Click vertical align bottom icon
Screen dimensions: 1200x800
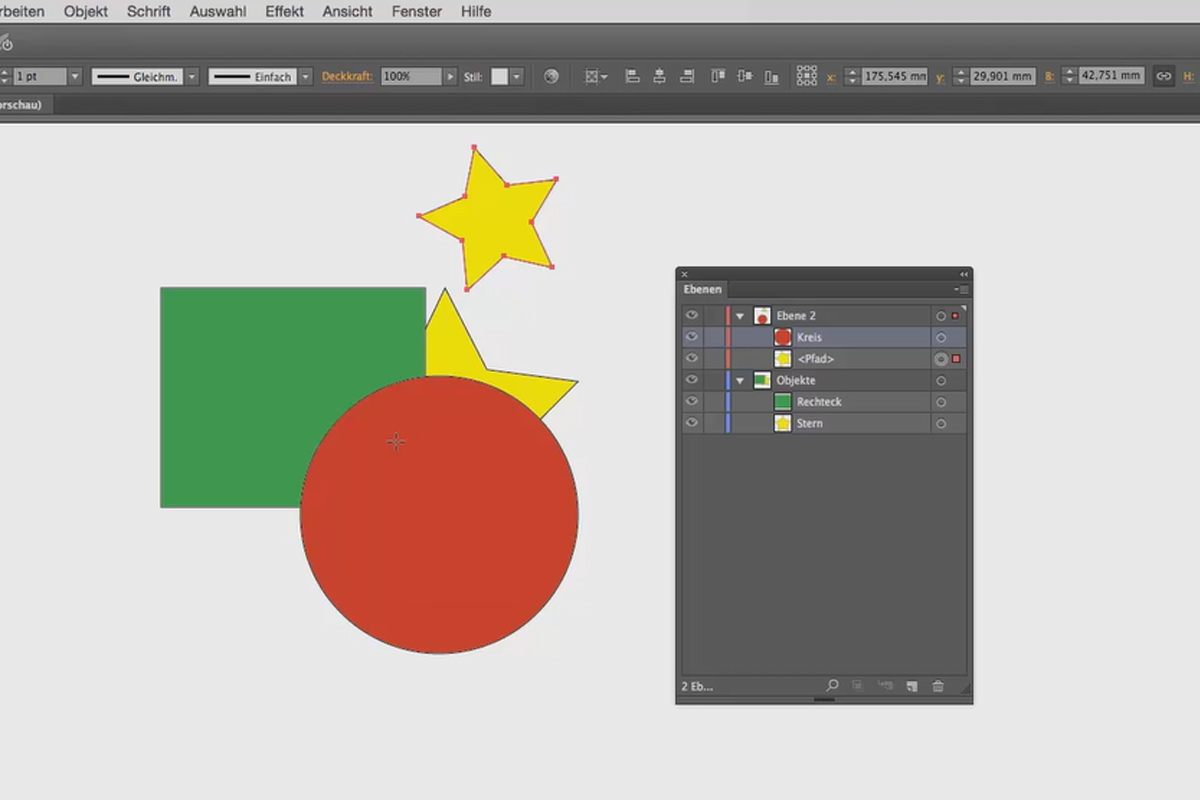coord(771,76)
